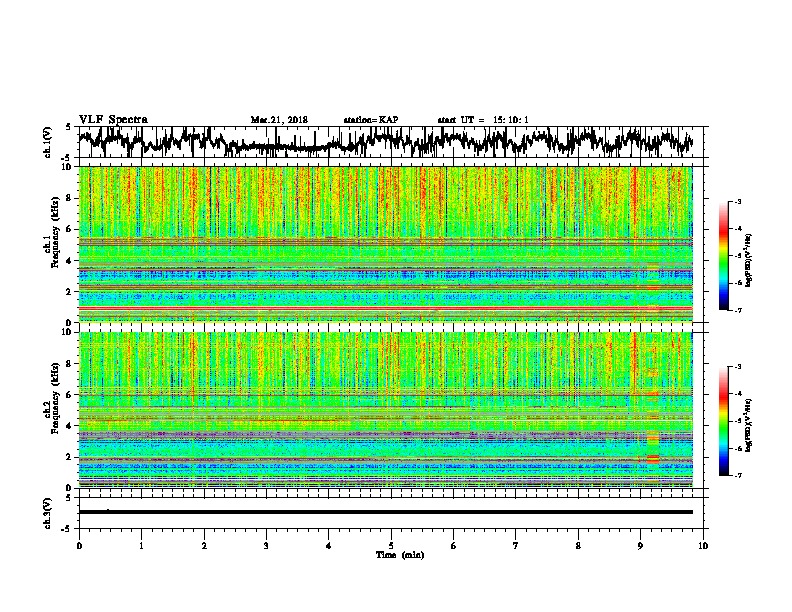Click inside the ch.2 spectrogram panel
This screenshot has height=612, width=792.
[385, 410]
